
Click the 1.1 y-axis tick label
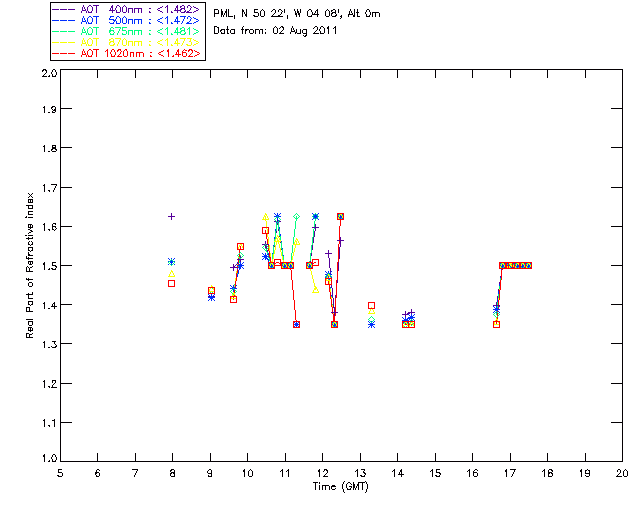(x=49, y=423)
